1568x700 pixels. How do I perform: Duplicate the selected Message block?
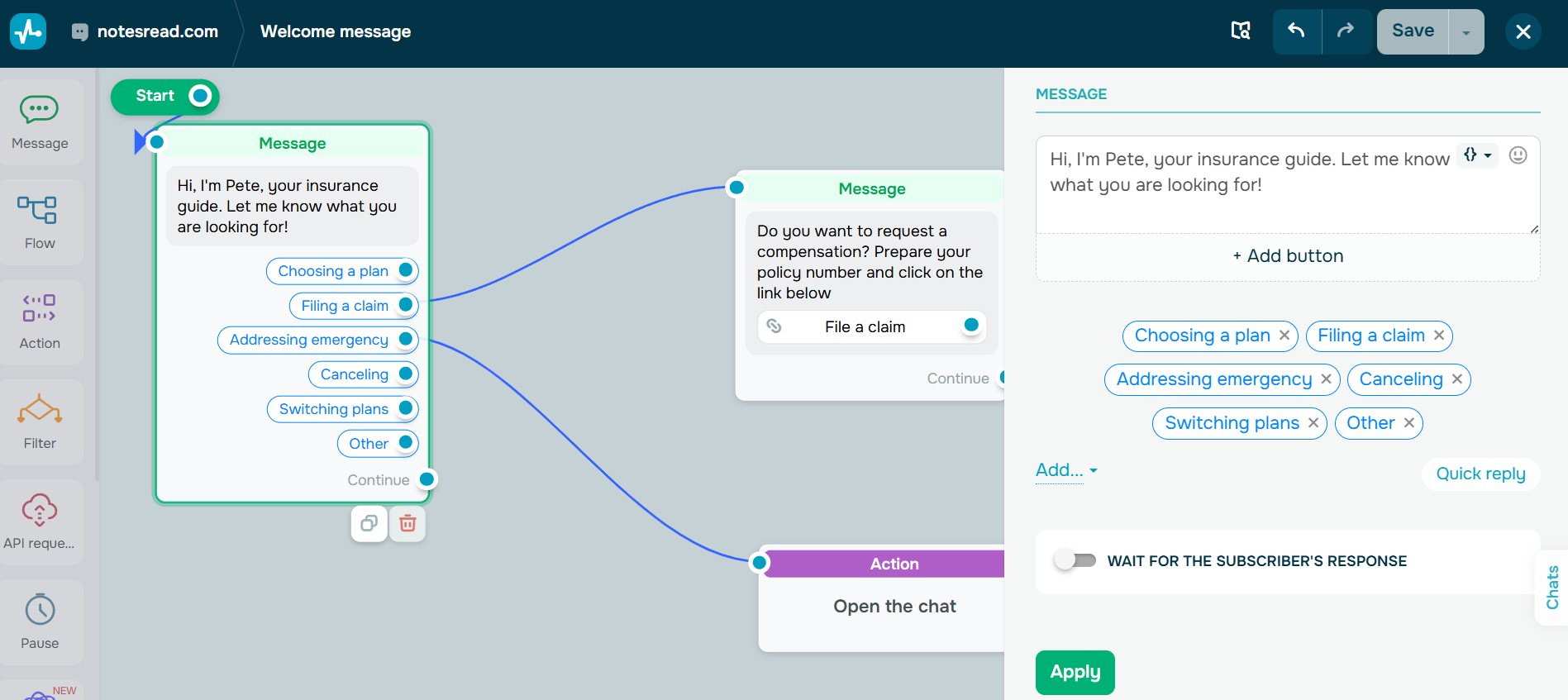(369, 524)
